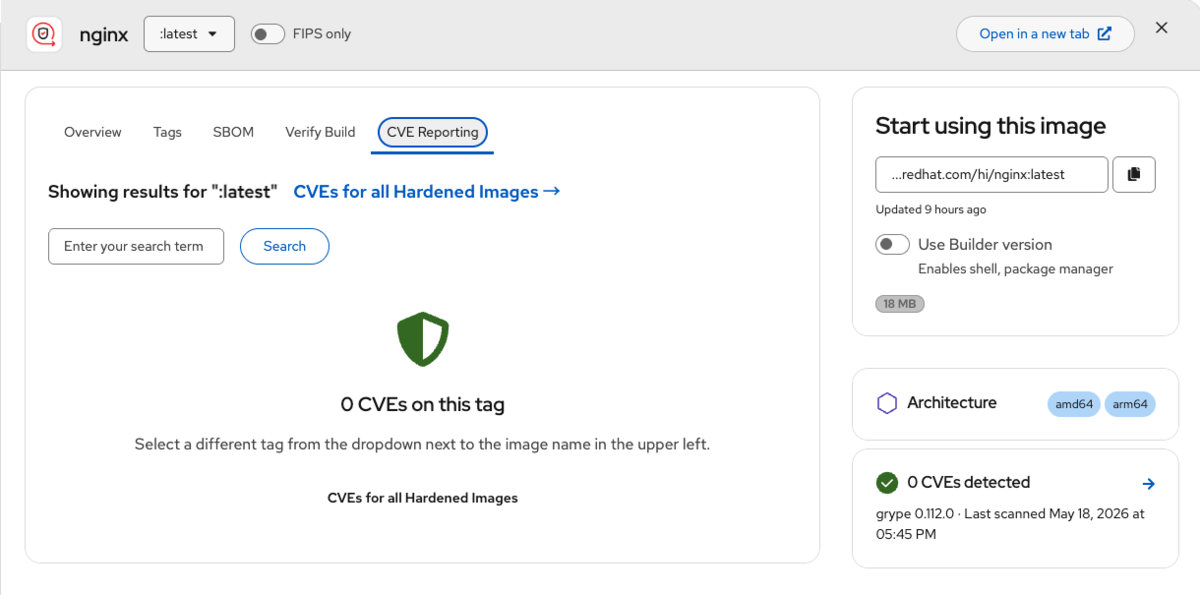This screenshot has height=595, width=1200.
Task: Click the 0 CVEs on this tag heading
Action: coord(423,405)
